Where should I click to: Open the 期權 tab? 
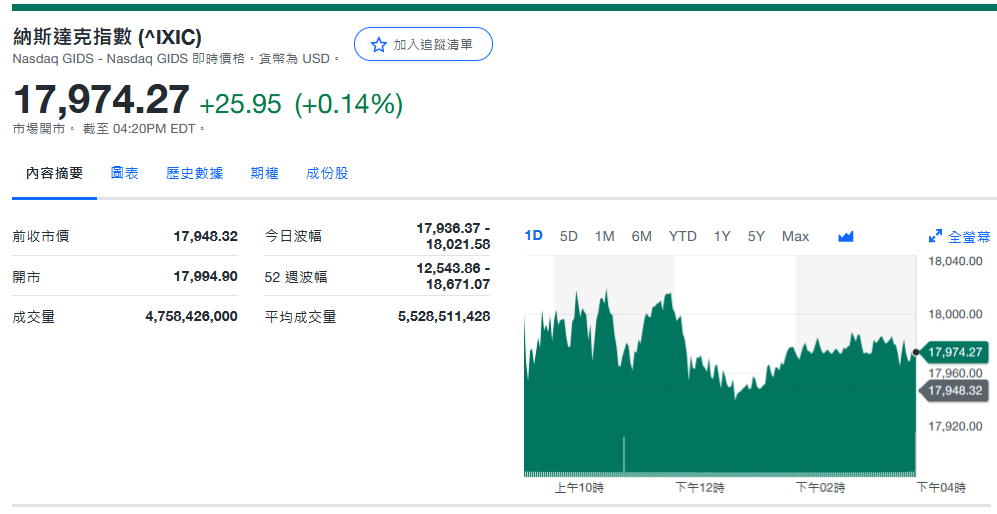tap(264, 173)
